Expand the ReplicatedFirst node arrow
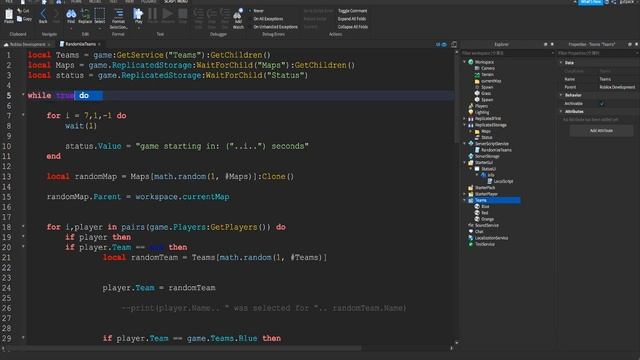This screenshot has height=360, width=640. click(x=464, y=118)
